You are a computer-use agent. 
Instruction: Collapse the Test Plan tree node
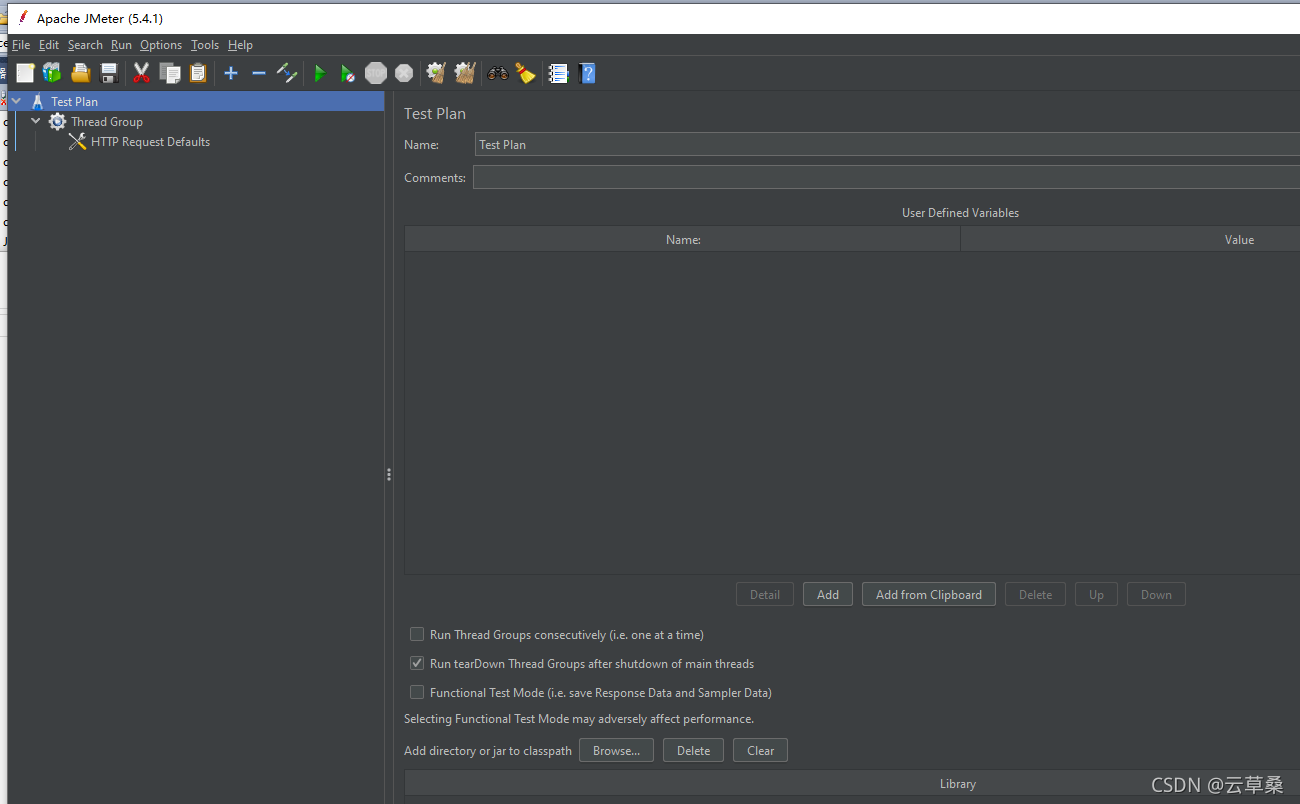coord(16,101)
